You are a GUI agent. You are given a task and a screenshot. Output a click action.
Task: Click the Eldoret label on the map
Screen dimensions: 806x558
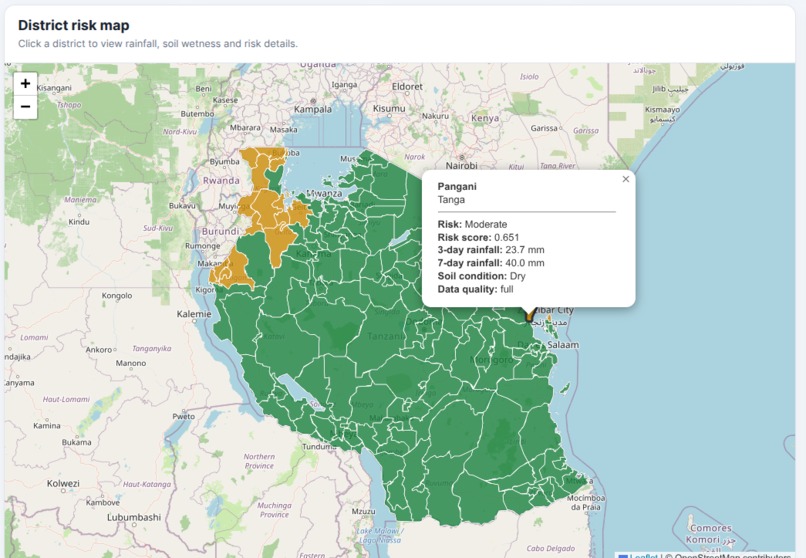pyautogui.click(x=407, y=87)
